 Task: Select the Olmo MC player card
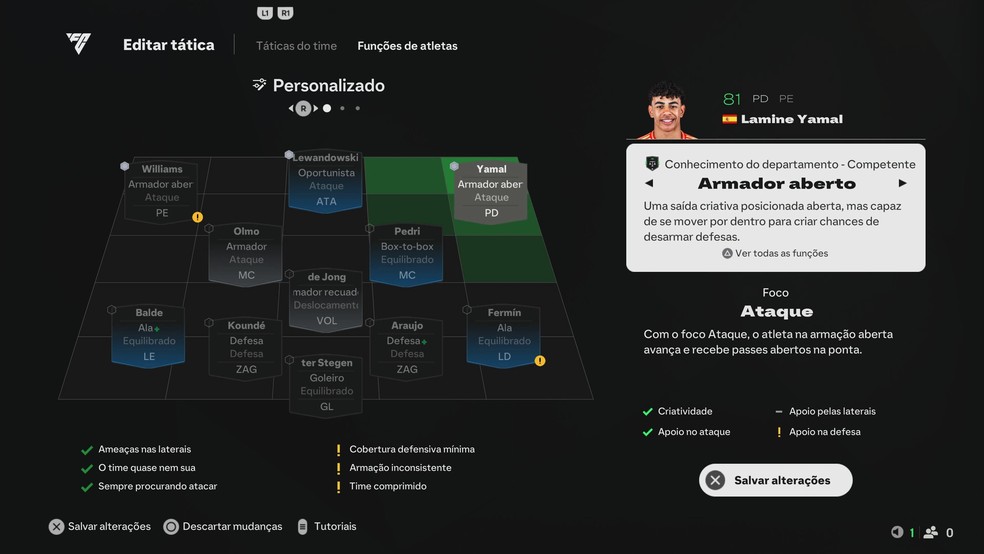point(246,253)
